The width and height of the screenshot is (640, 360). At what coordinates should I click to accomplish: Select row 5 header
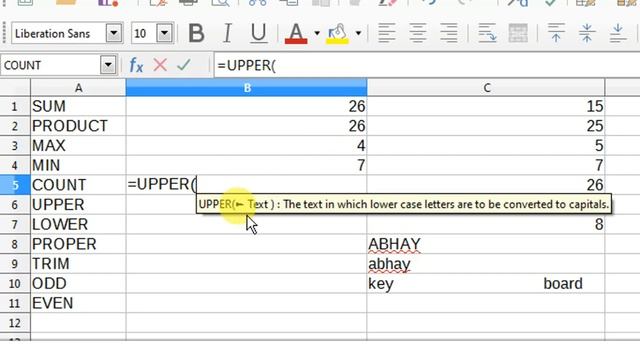[x=15, y=185]
